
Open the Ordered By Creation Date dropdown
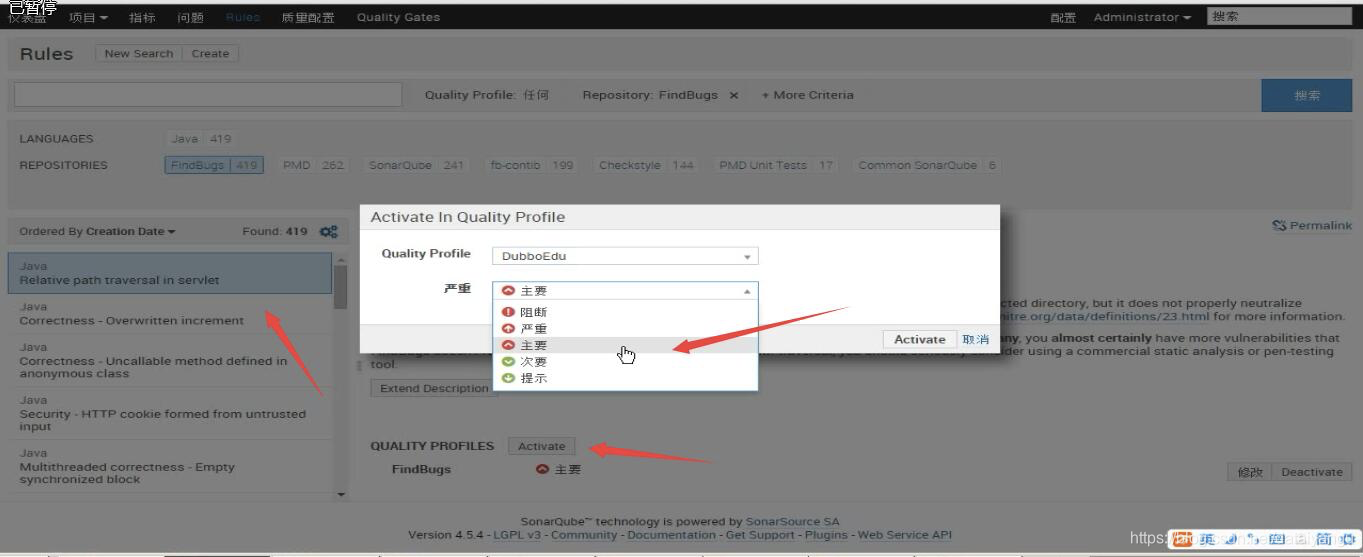[97, 231]
